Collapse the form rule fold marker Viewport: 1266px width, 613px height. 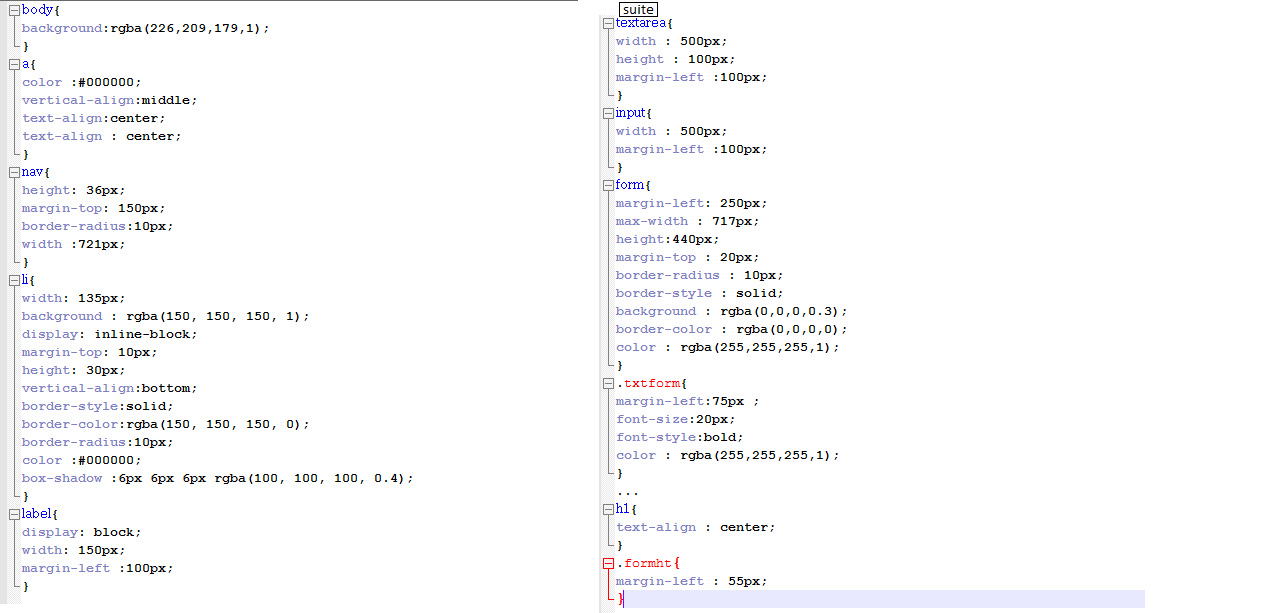(x=608, y=185)
